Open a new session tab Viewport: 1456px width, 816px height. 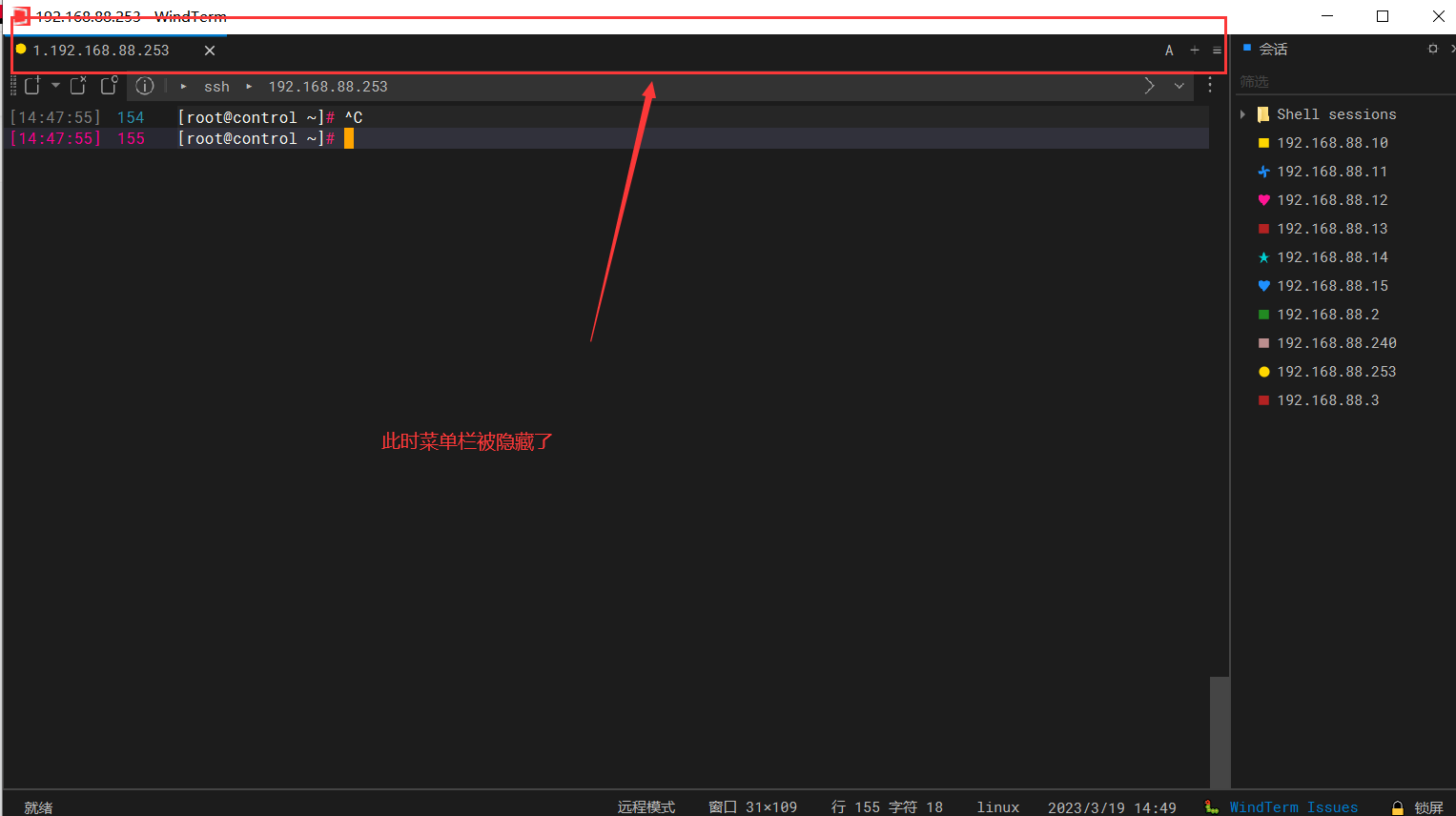point(32,86)
